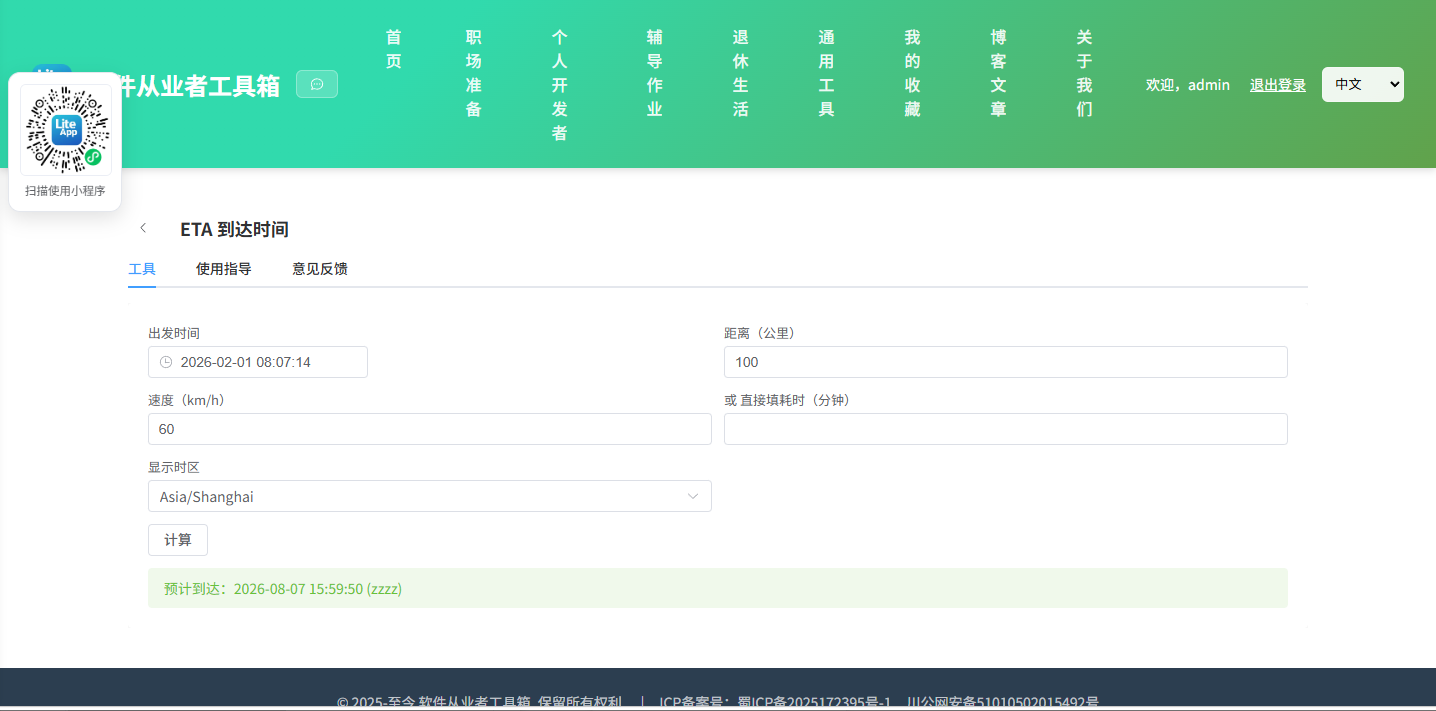Click the chat bubble icon beside the site title
Viewport: 1436px width, 711px height.
(x=317, y=84)
